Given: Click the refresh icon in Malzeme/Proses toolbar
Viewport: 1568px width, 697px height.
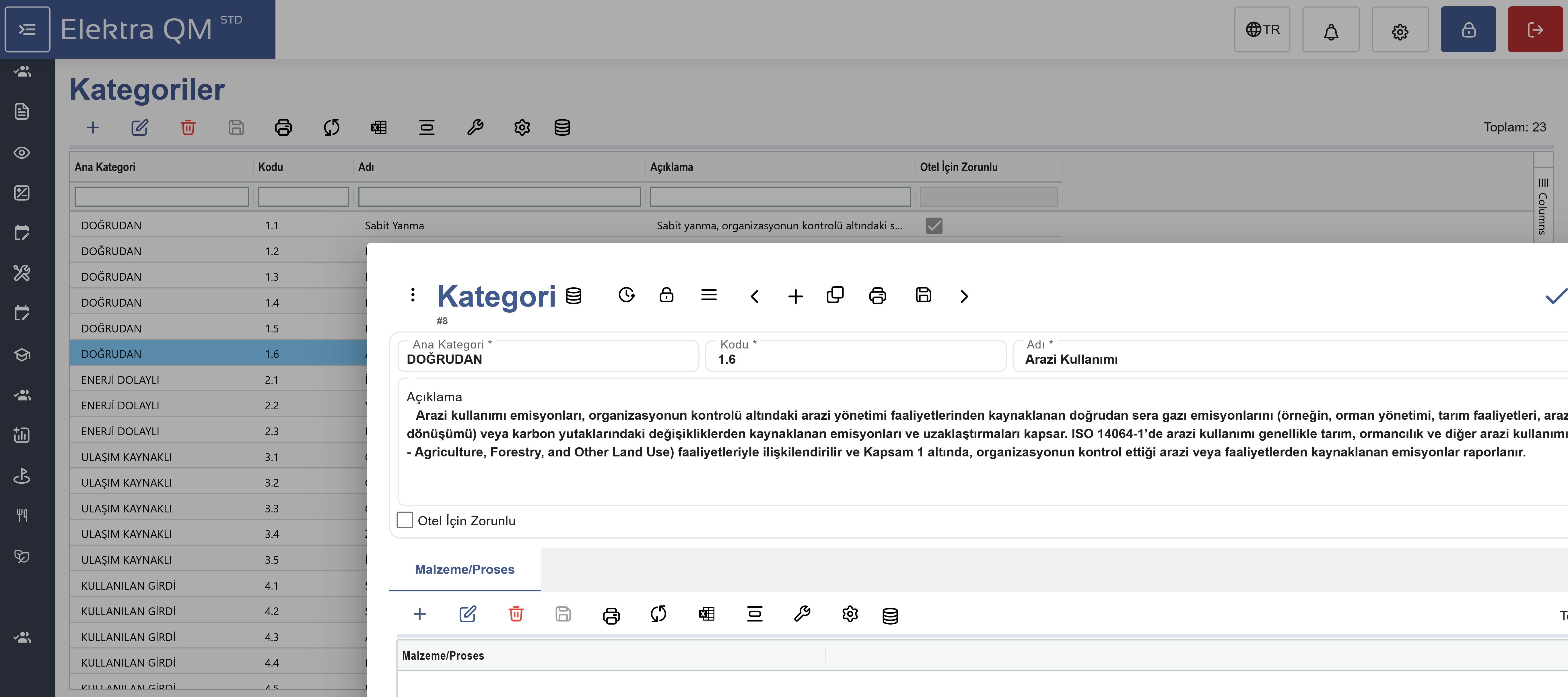Looking at the screenshot, I should [x=658, y=614].
